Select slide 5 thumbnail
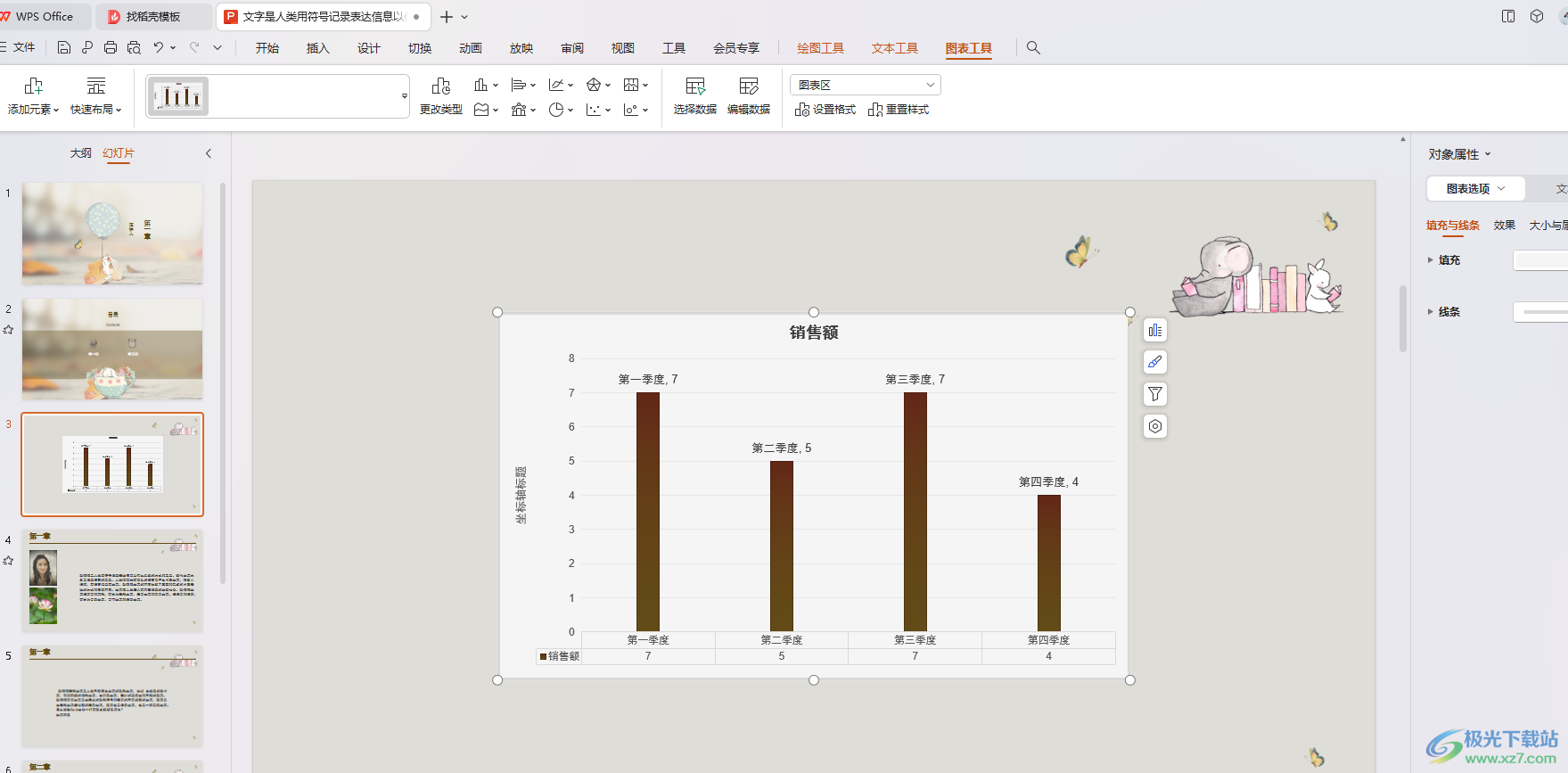1568x773 pixels. pos(112,696)
